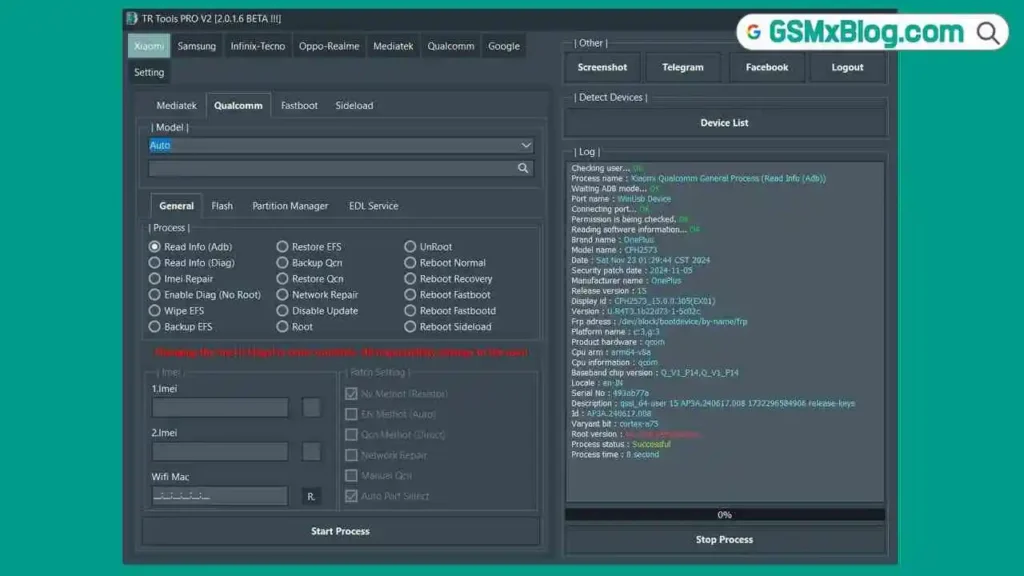Select the Reboot Fastboot option
Image resolution: width=1024 pixels, height=576 pixels.
[410, 295]
